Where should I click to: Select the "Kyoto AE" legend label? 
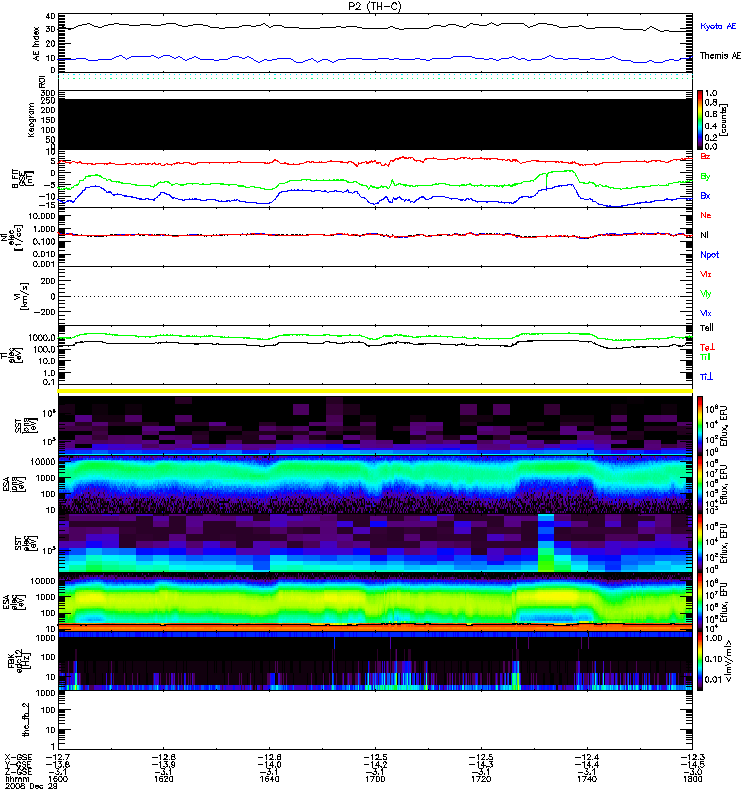718,26
